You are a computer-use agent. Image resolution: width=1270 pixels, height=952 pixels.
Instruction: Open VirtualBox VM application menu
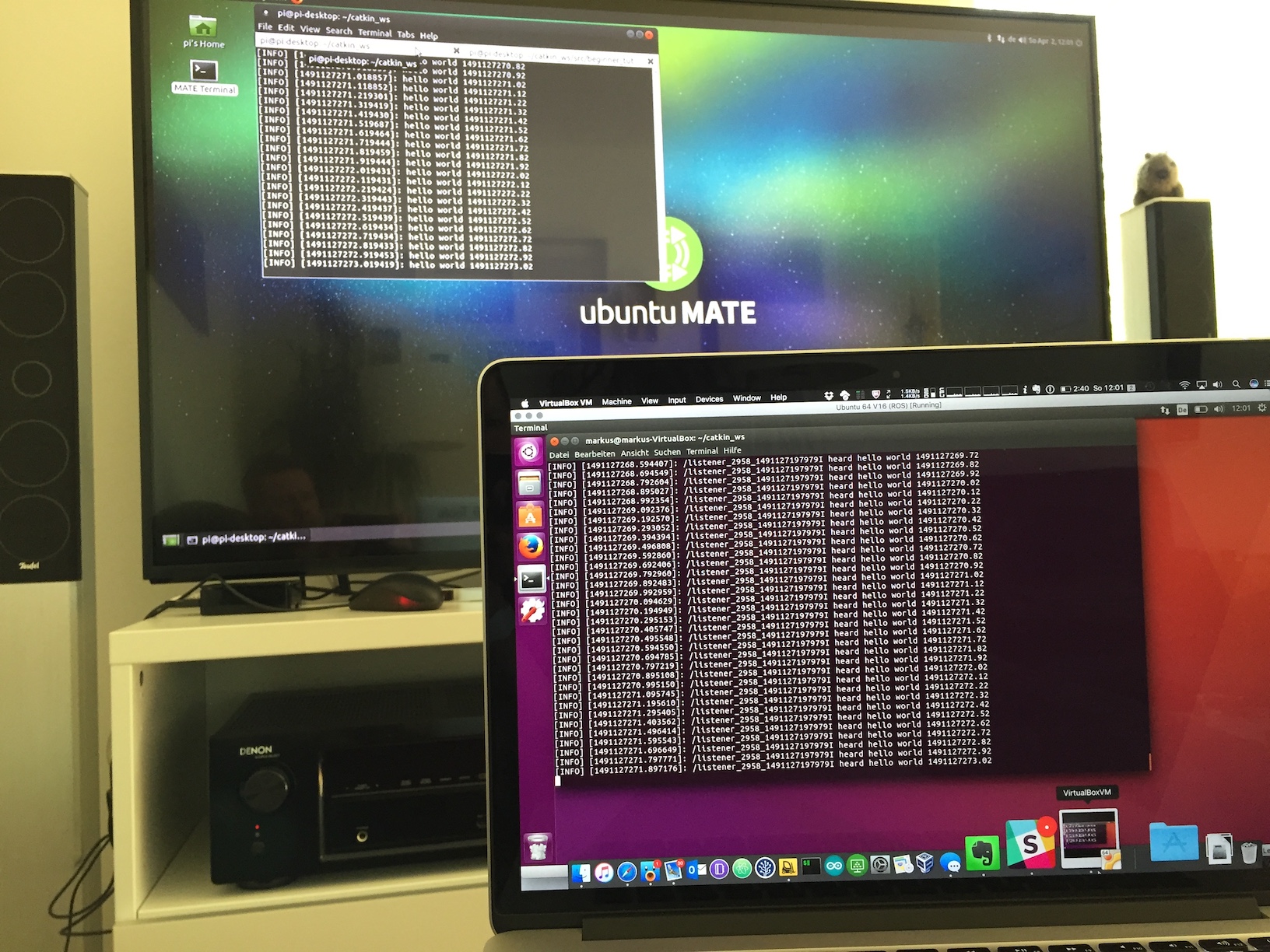[x=566, y=402]
